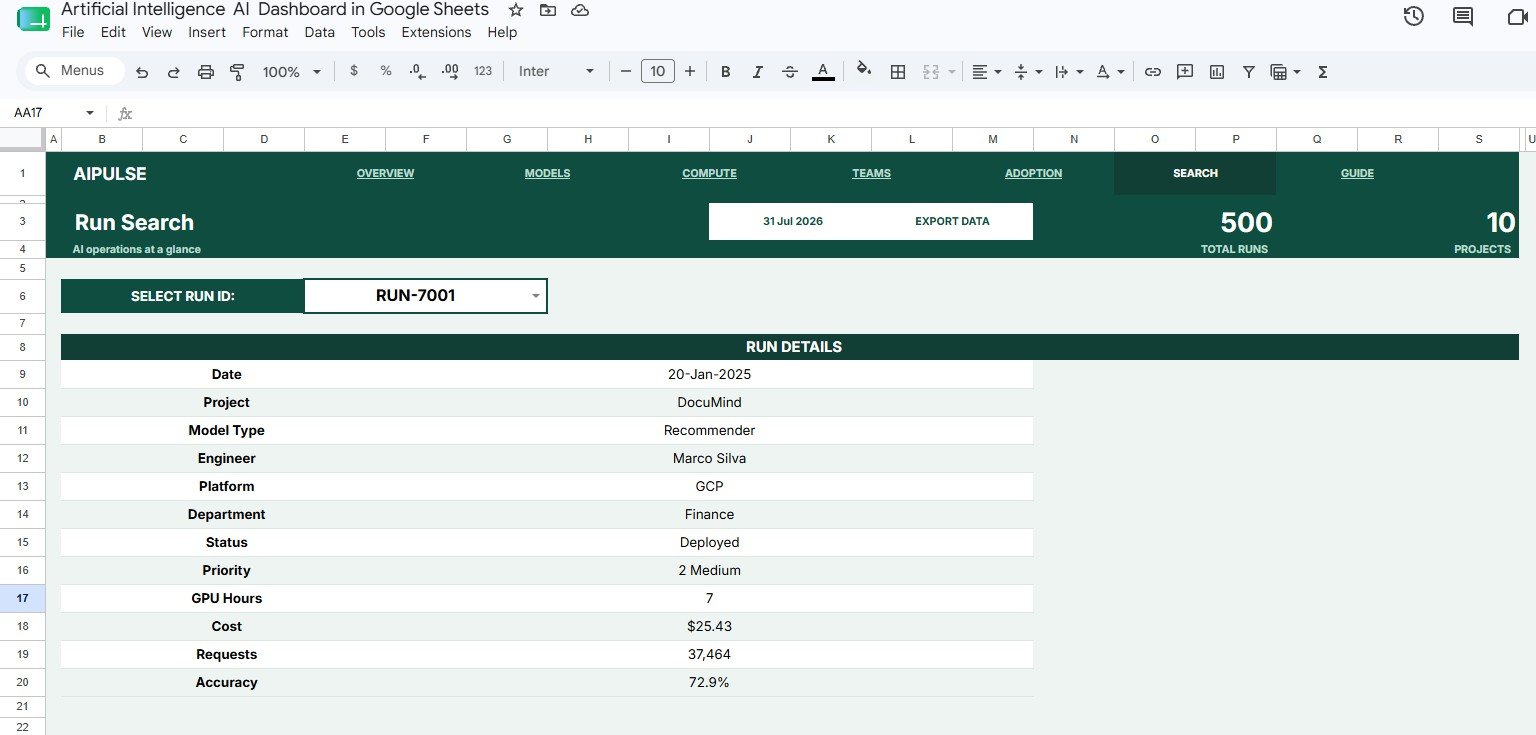Open the functions sigma icon

pos(1323,72)
